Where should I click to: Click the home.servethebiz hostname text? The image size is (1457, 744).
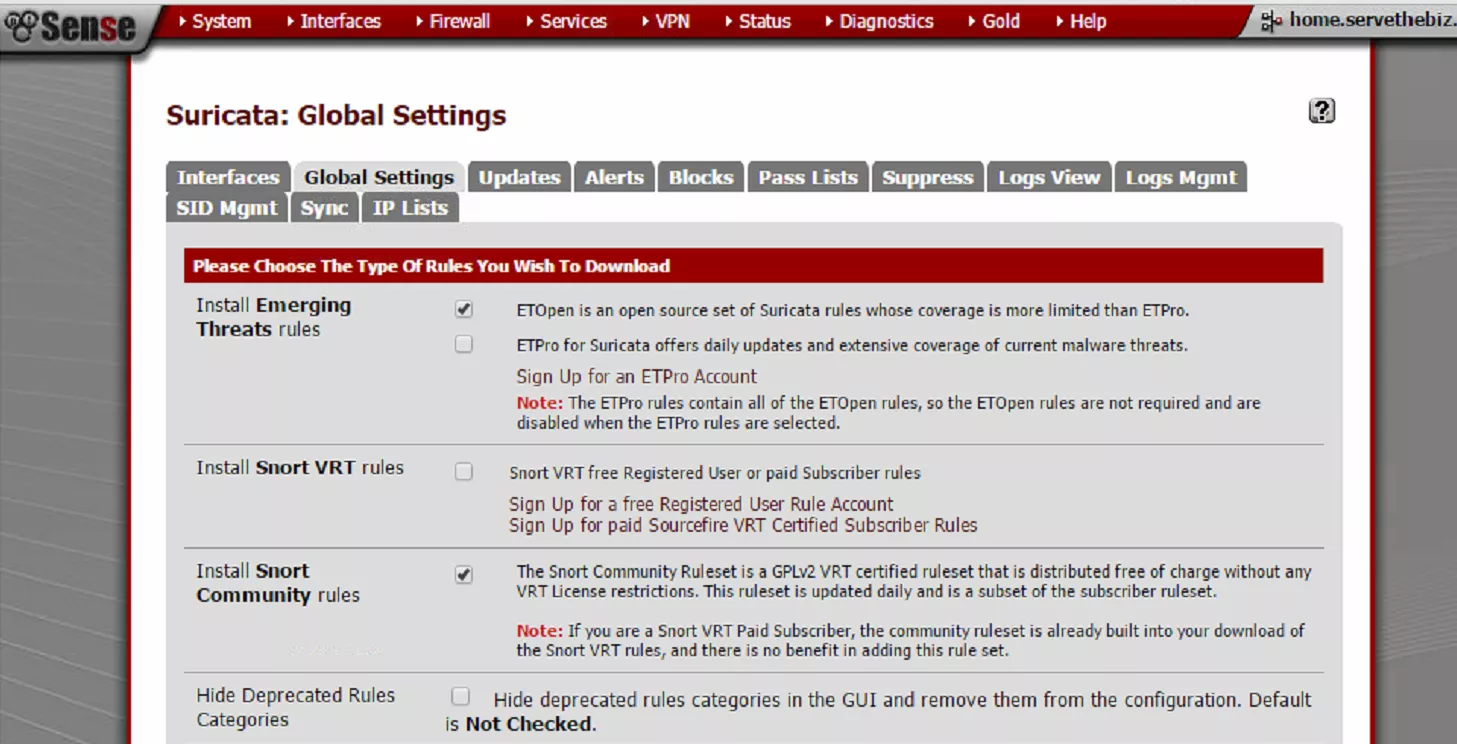(1372, 20)
